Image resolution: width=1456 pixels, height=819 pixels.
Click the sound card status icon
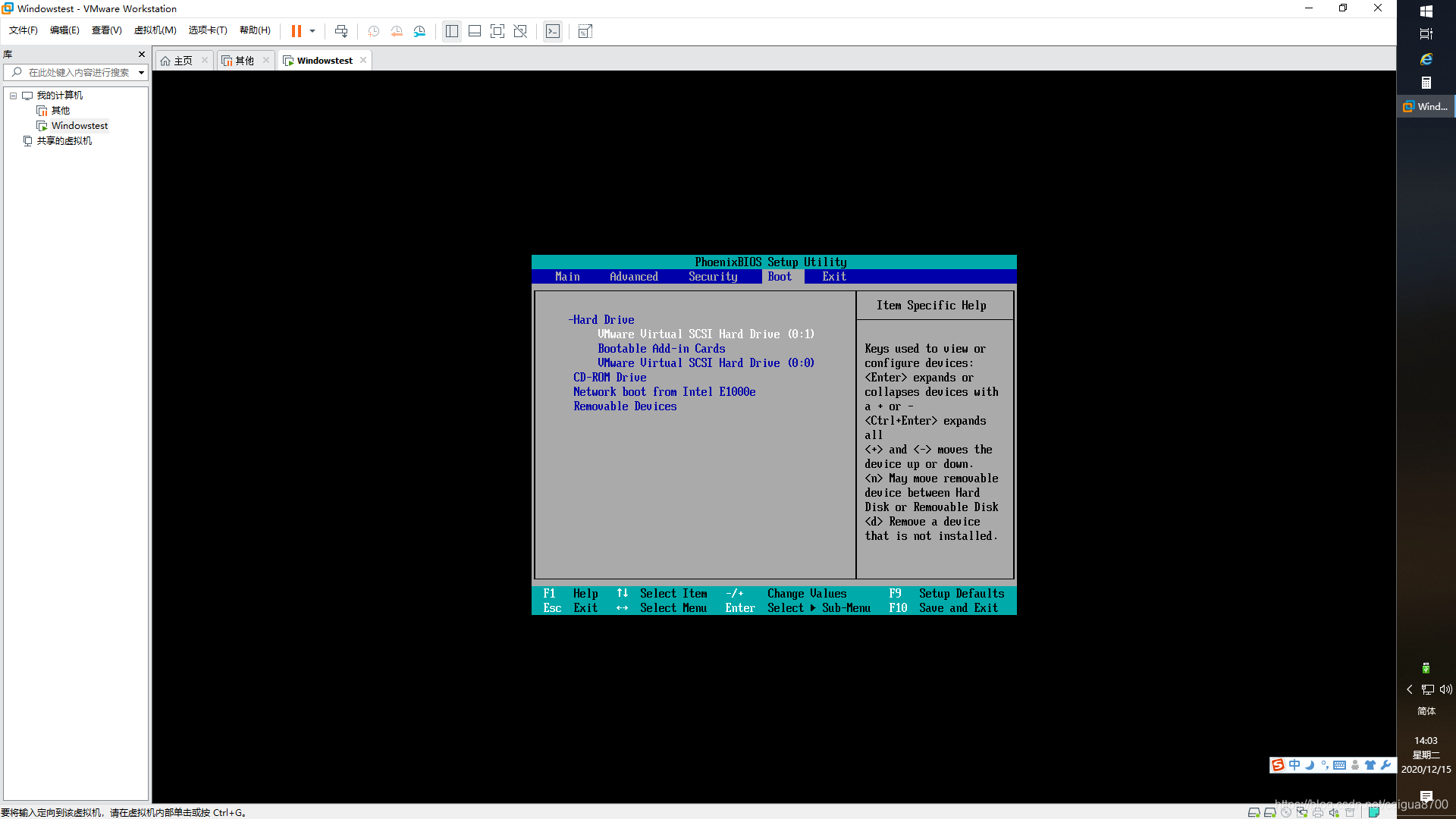pos(1334,812)
